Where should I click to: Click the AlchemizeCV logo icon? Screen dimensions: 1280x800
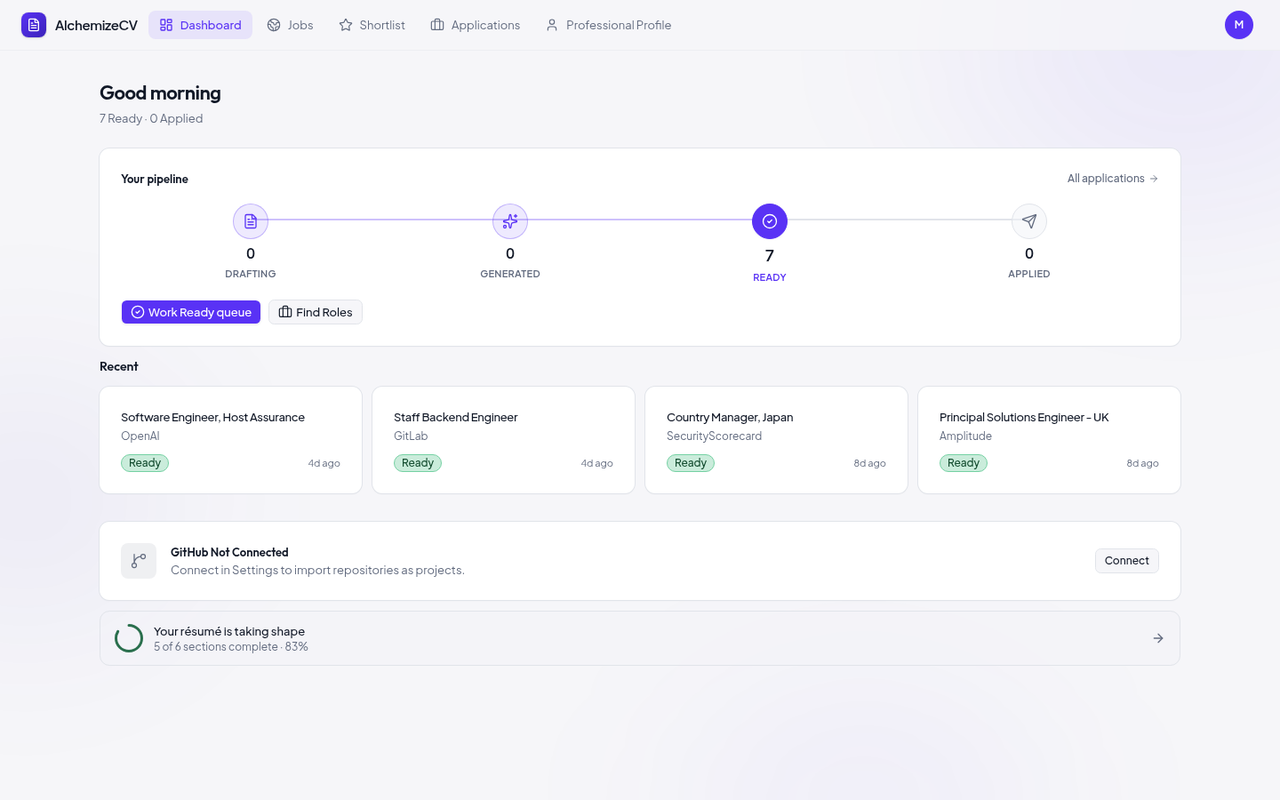34,25
